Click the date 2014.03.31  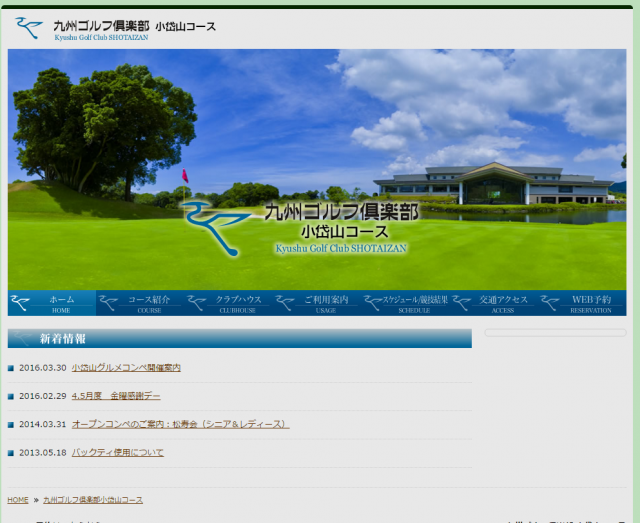tap(42, 424)
